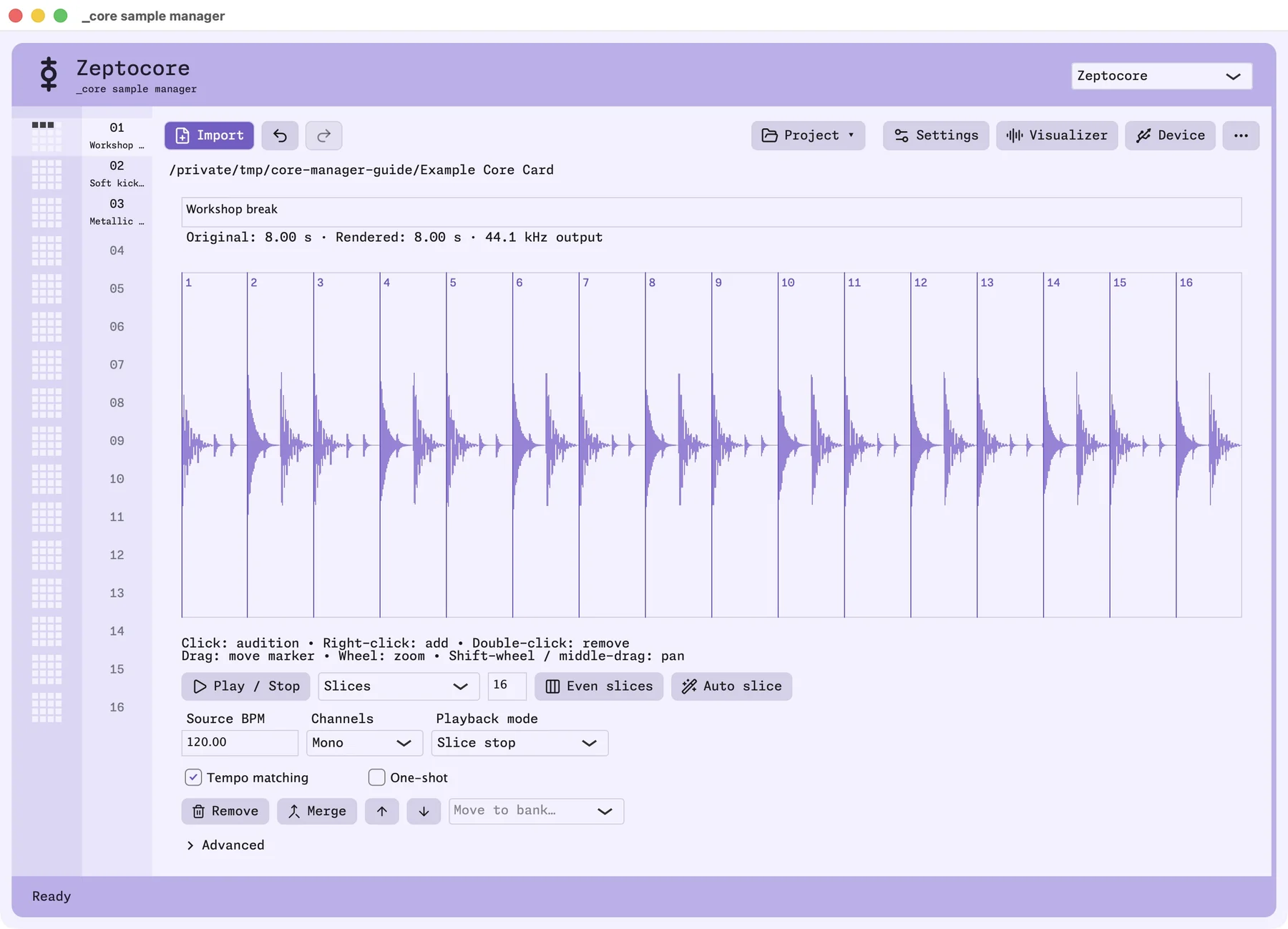Move sample down with the down arrow

tap(424, 811)
